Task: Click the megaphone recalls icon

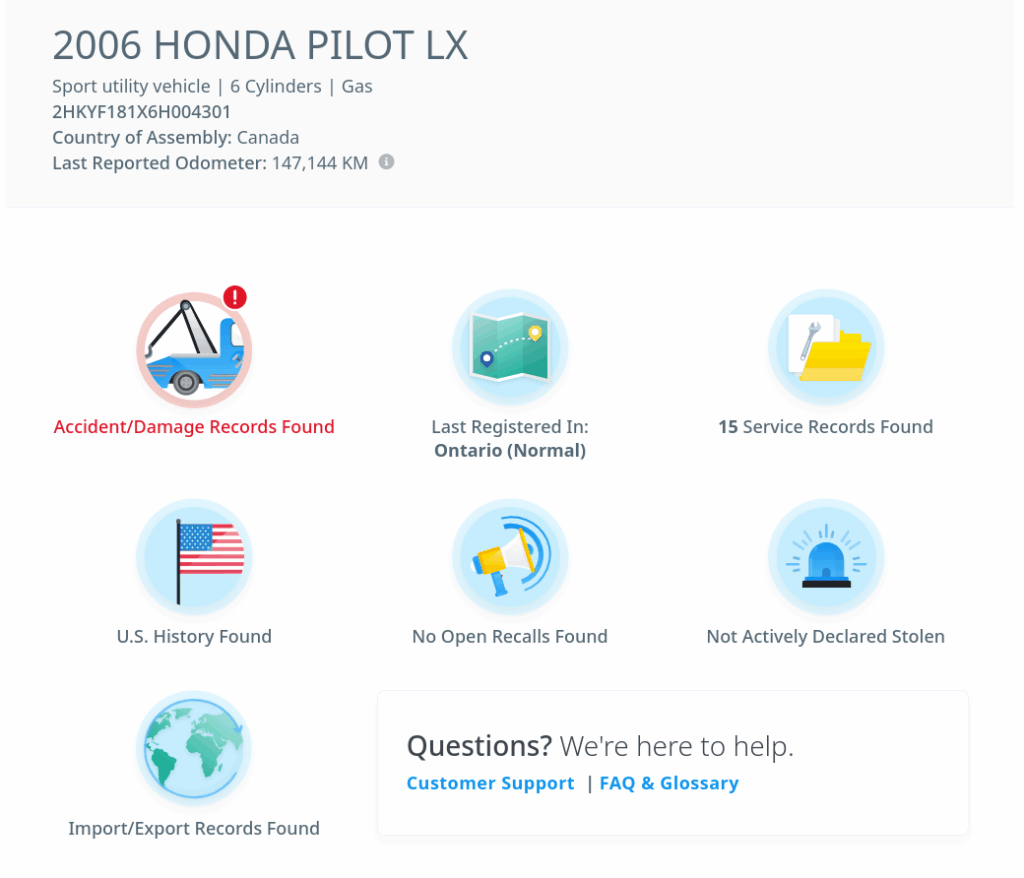Action: click(x=510, y=557)
